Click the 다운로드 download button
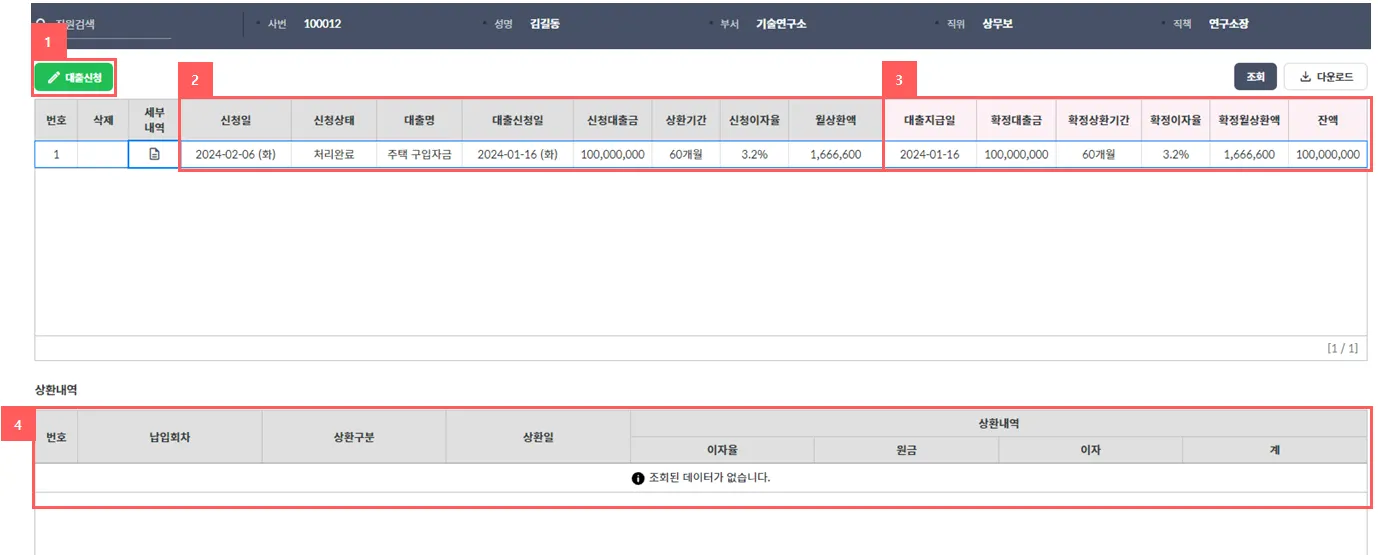 click(1325, 77)
